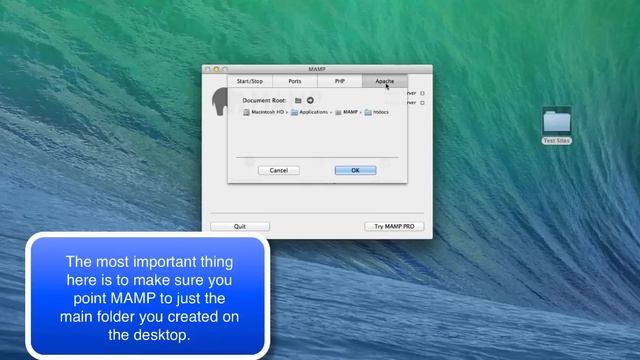Click the Try MAMP PRO button
Screen dimensions: 640x360
[x=394, y=227]
